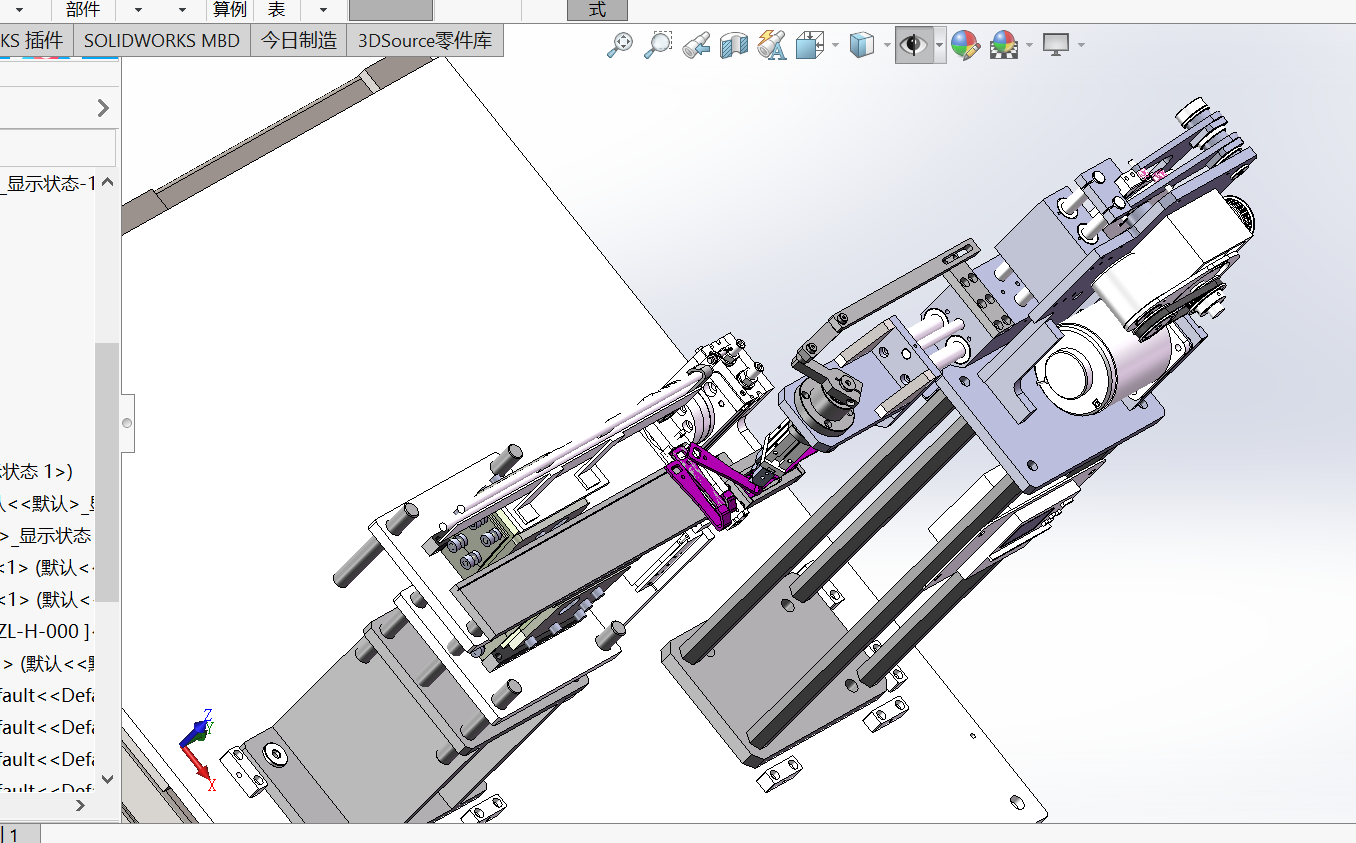Click the left panel collapse handle

pos(127,423)
